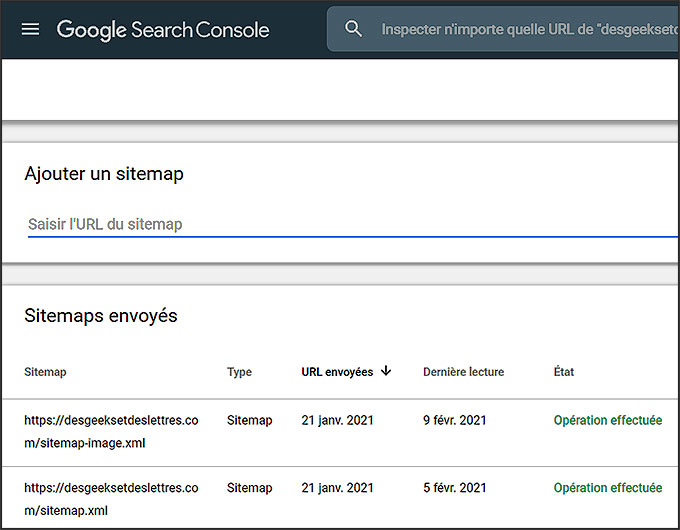Click the sitemap URL input field

click(352, 224)
